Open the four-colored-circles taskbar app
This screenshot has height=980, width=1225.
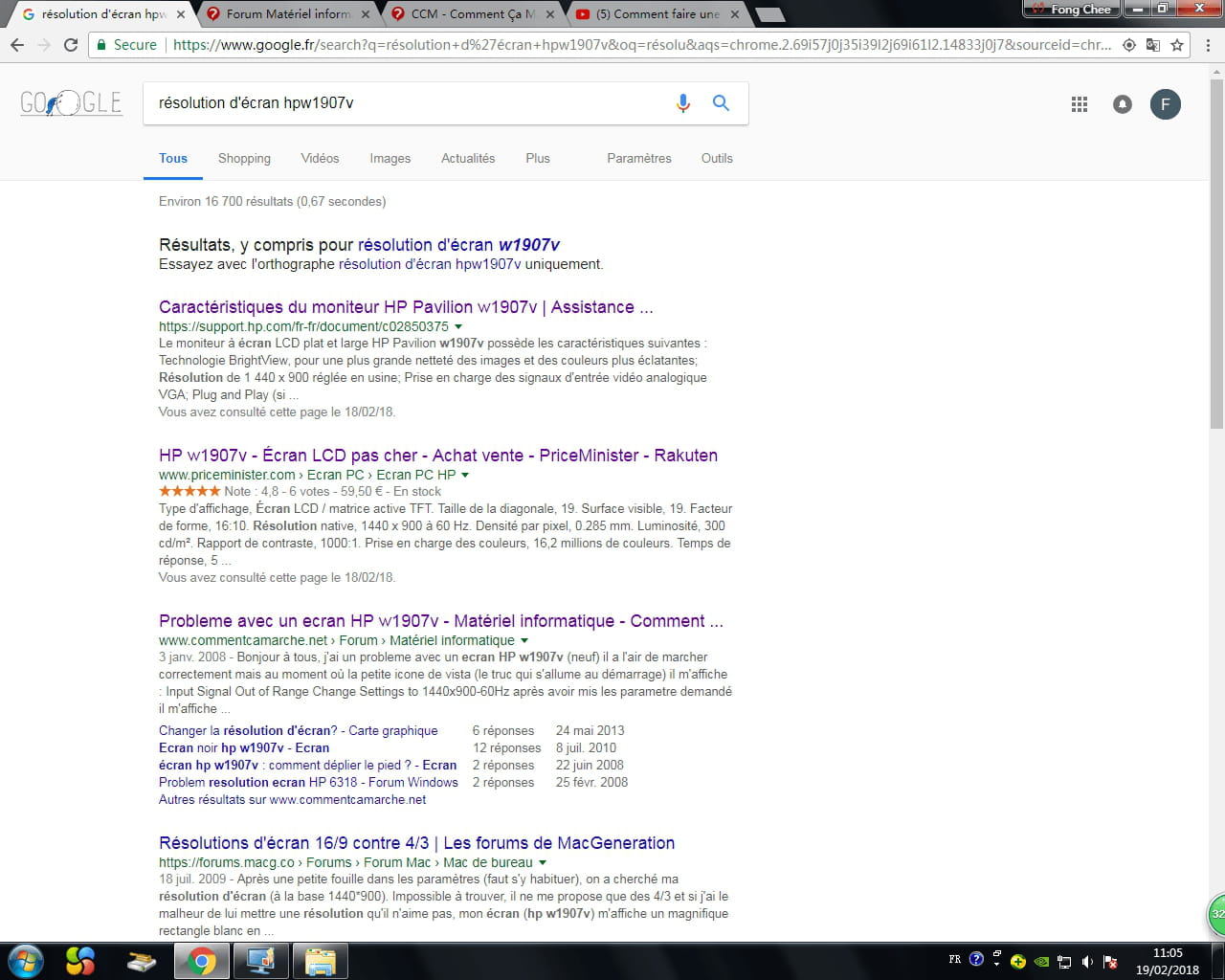80,961
